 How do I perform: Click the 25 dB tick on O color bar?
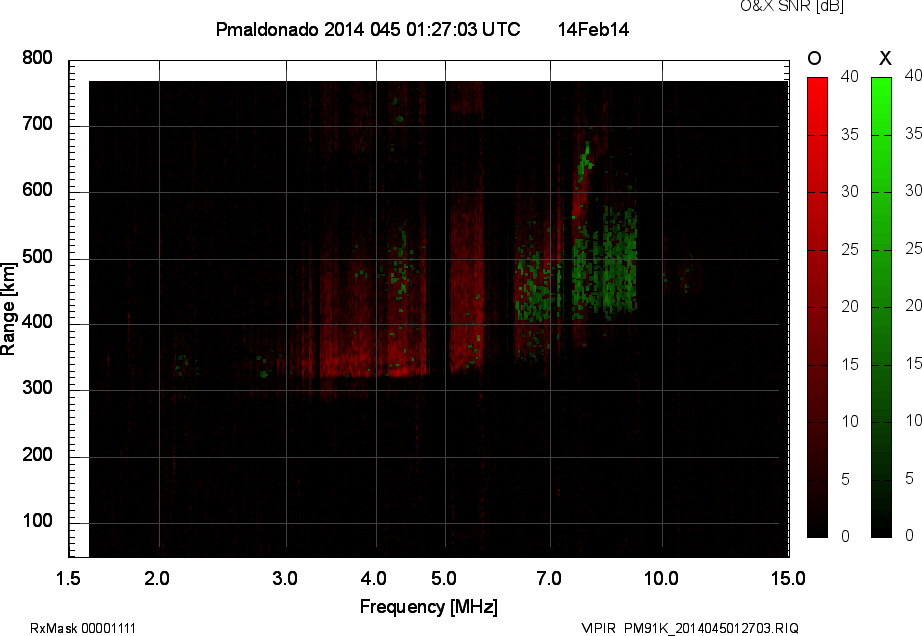tap(850, 250)
